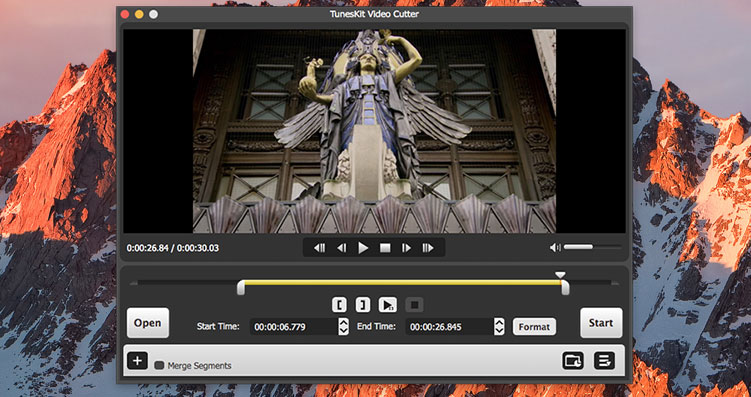The image size is (751, 397).
Task: Minimize the window with yellow button
Action: pos(139,14)
